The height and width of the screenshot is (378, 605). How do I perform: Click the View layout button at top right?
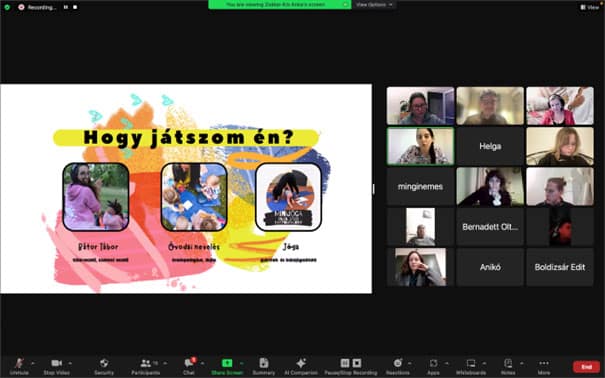pos(590,7)
